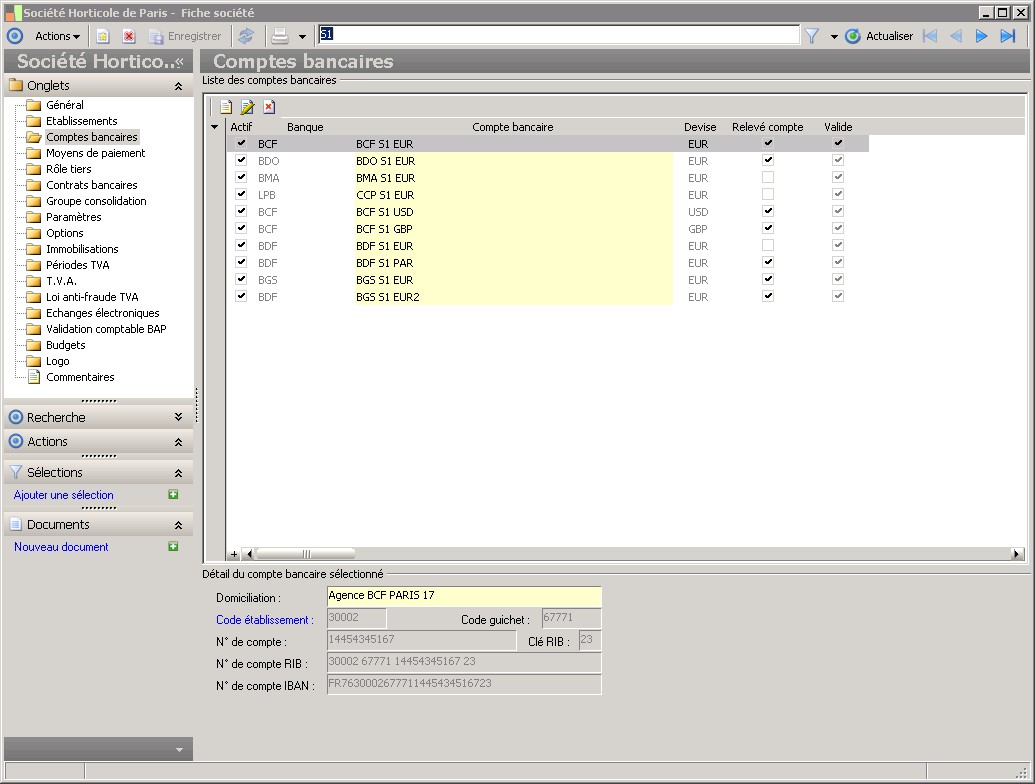1035x784 pixels.
Task: Click the red delete icon in main toolbar
Action: (129, 36)
